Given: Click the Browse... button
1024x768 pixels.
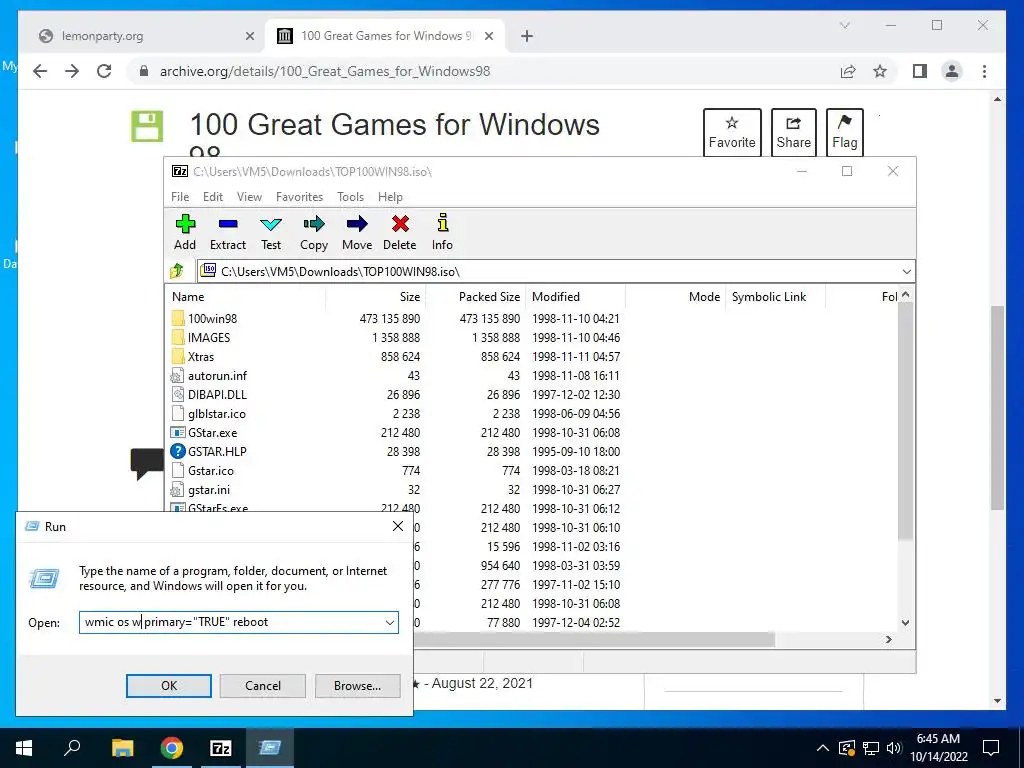Looking at the screenshot, I should pos(357,686).
